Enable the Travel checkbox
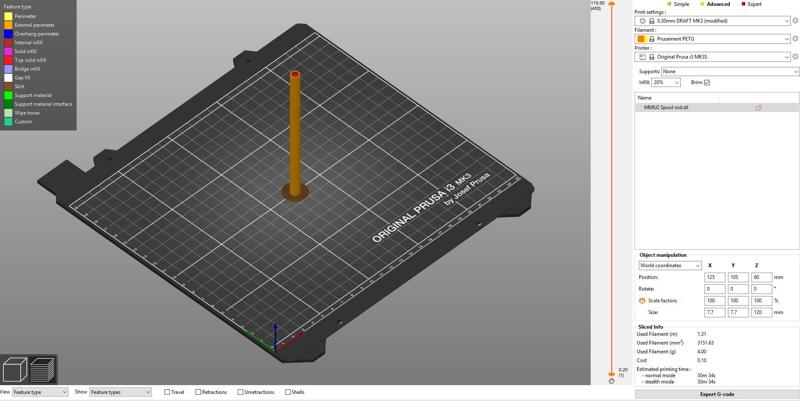800x401 pixels. tap(167, 392)
